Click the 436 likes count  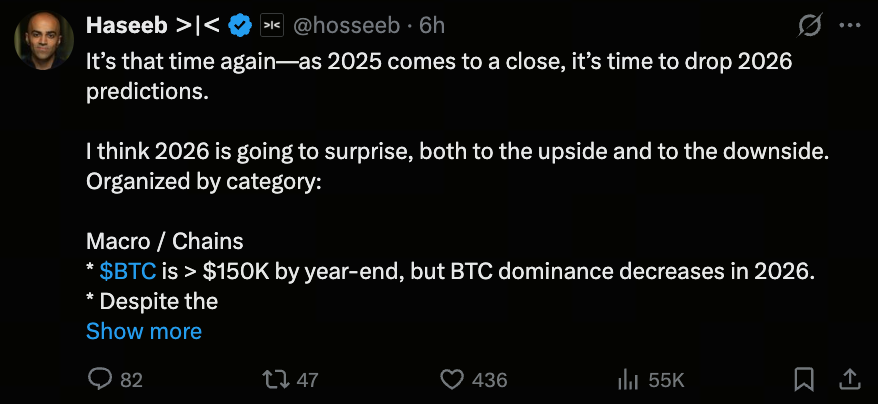pos(490,380)
